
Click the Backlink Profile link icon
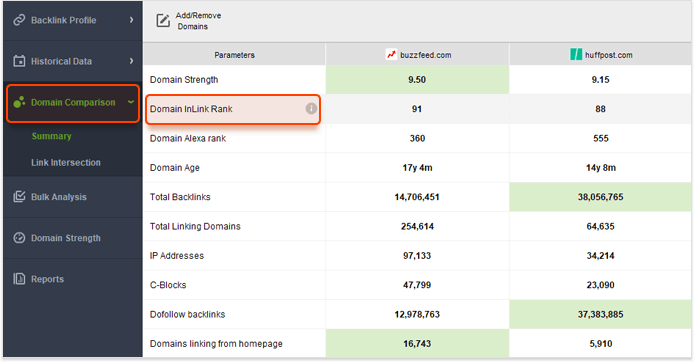pyautogui.click(x=19, y=20)
